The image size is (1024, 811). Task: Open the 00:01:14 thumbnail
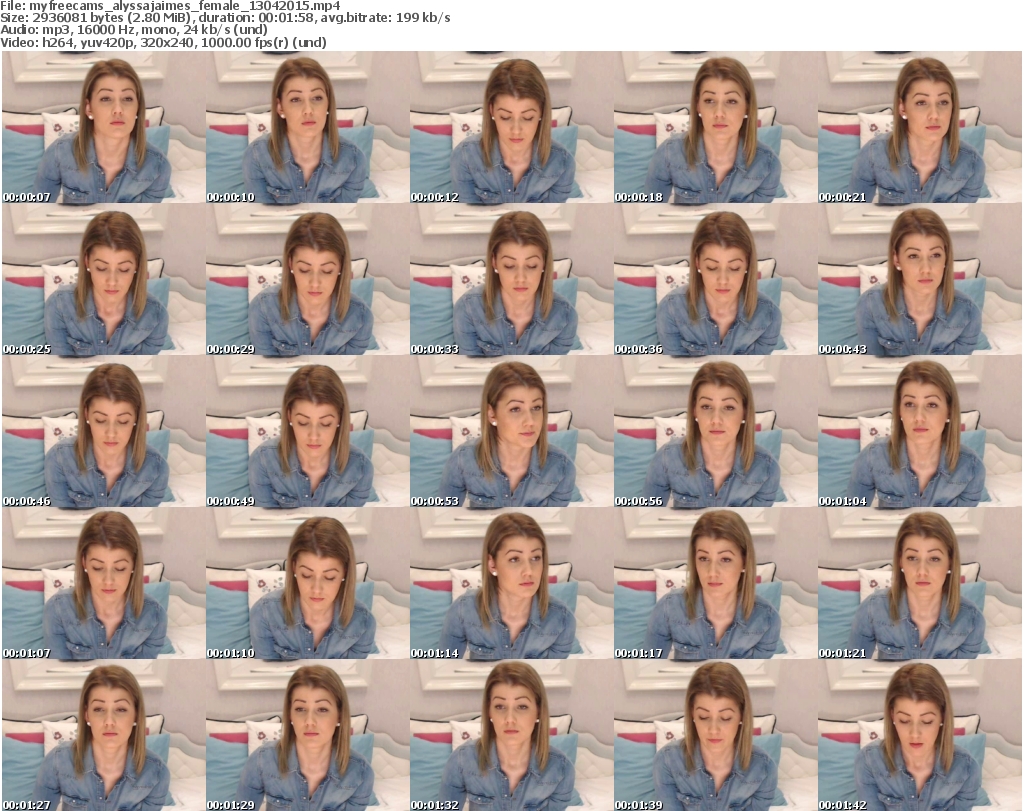point(511,584)
